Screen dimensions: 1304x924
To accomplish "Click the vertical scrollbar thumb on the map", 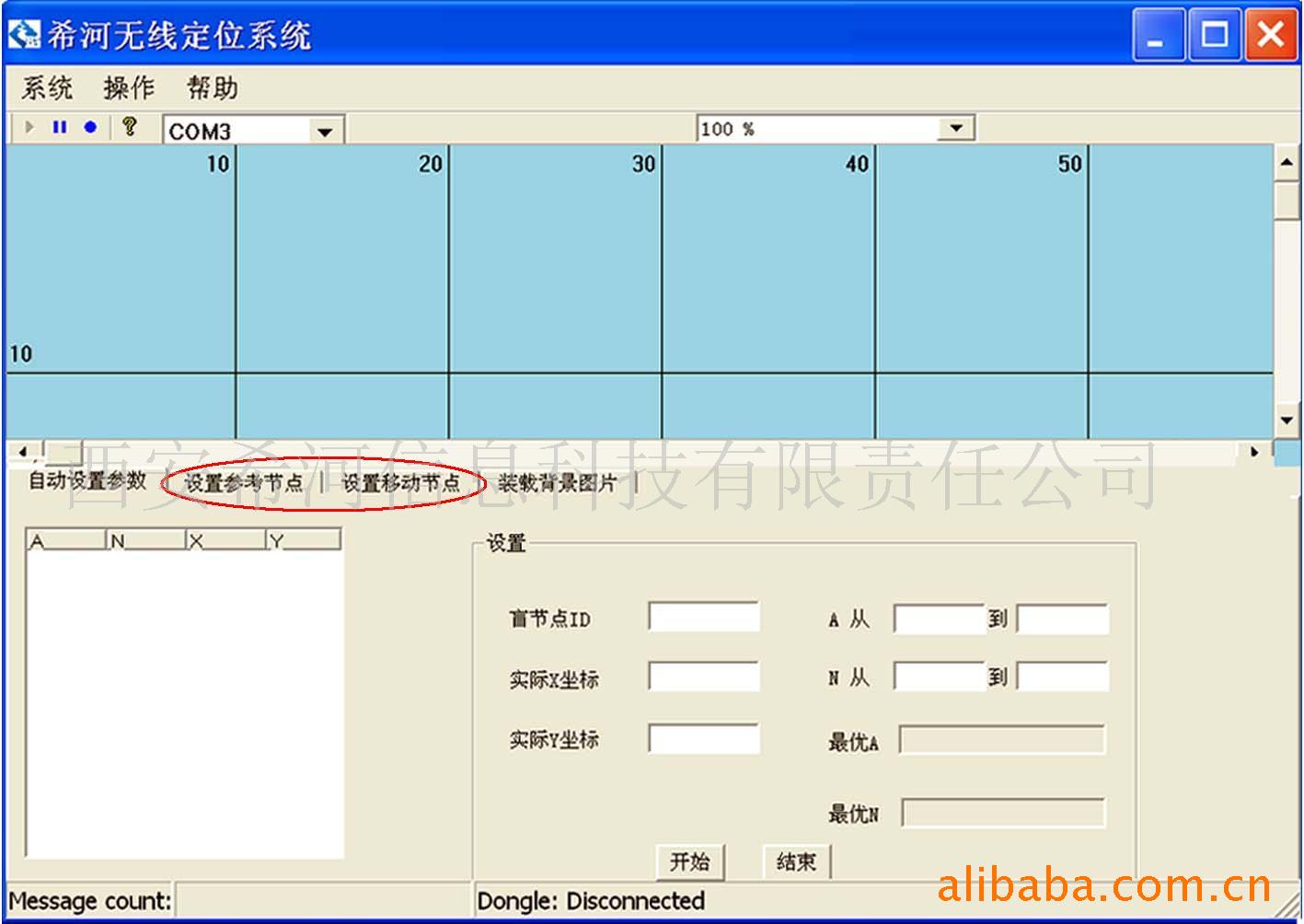I will pos(1287,201).
